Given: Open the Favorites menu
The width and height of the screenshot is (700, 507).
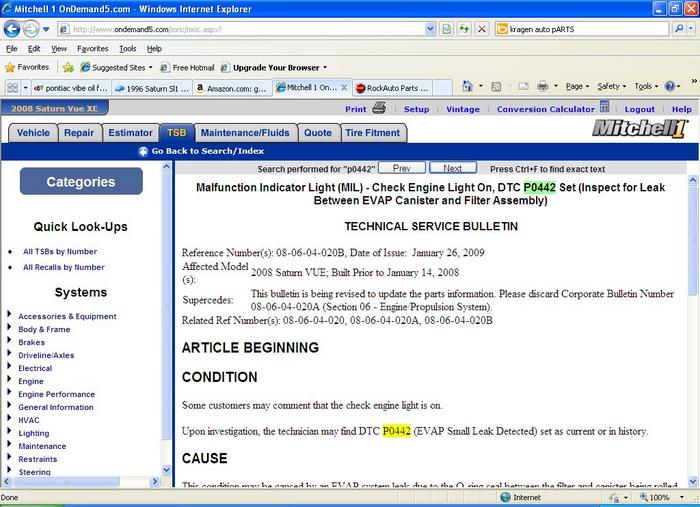Looking at the screenshot, I should pos(92,49).
